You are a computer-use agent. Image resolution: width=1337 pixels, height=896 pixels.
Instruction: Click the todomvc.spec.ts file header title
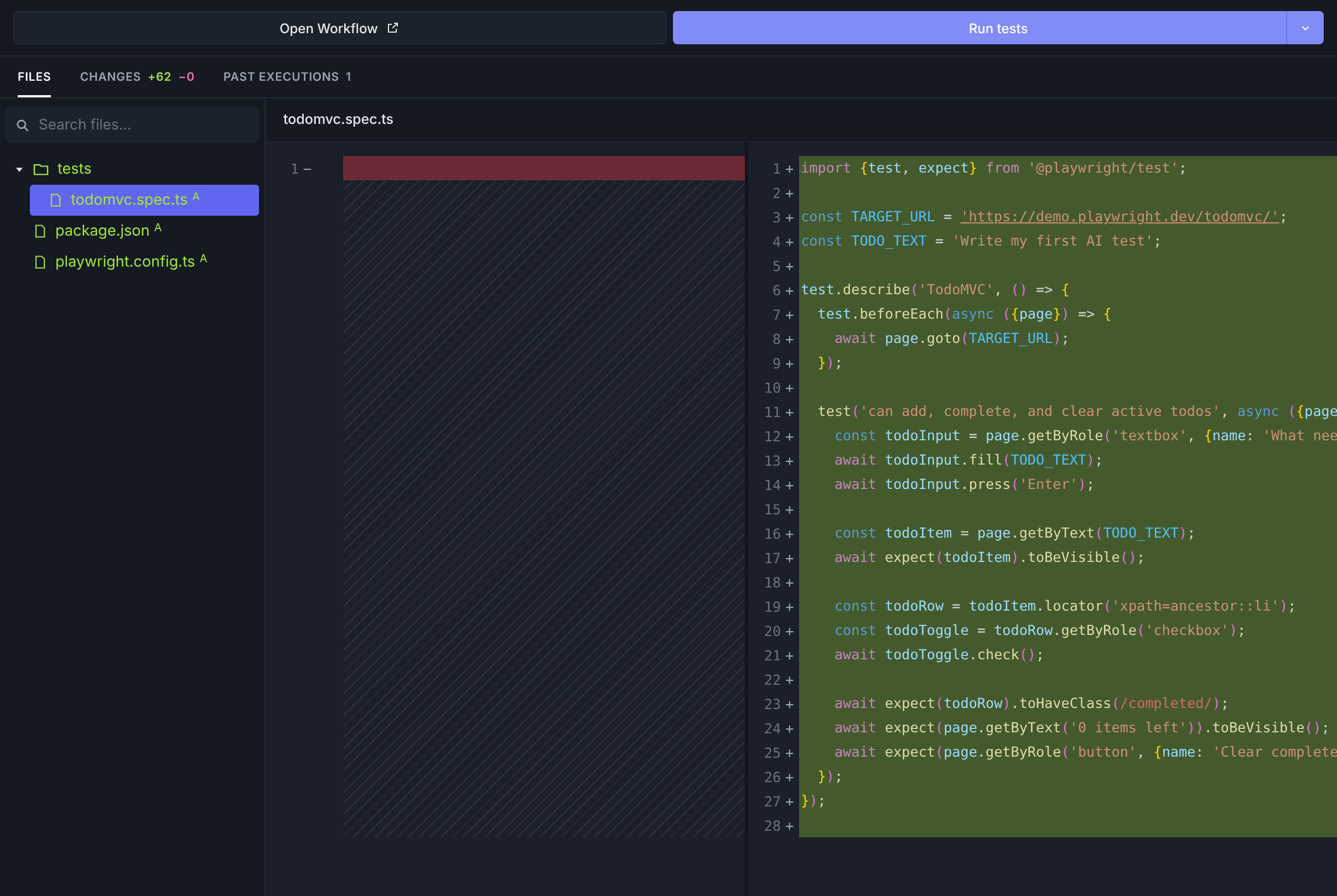(x=338, y=119)
